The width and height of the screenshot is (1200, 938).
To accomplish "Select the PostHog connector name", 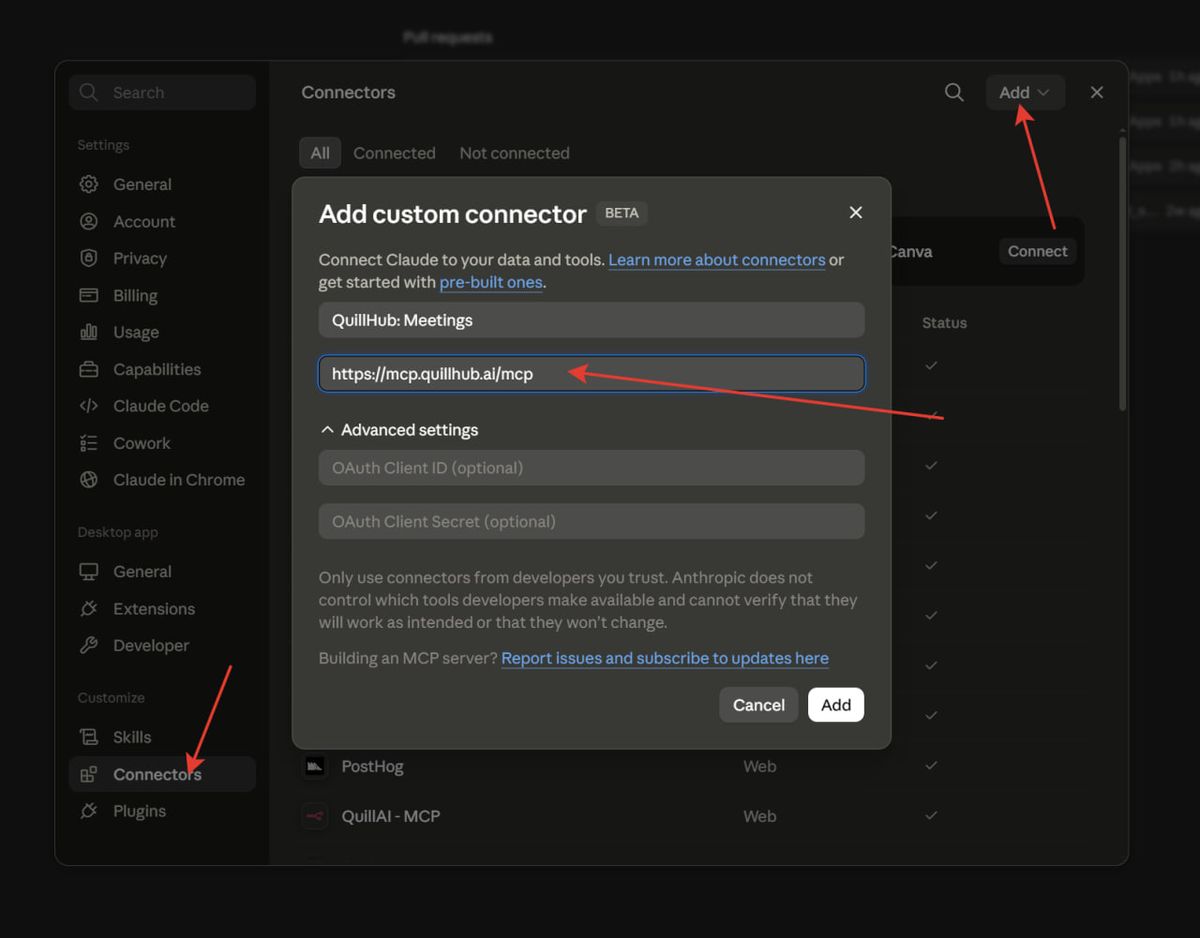I will (x=372, y=766).
